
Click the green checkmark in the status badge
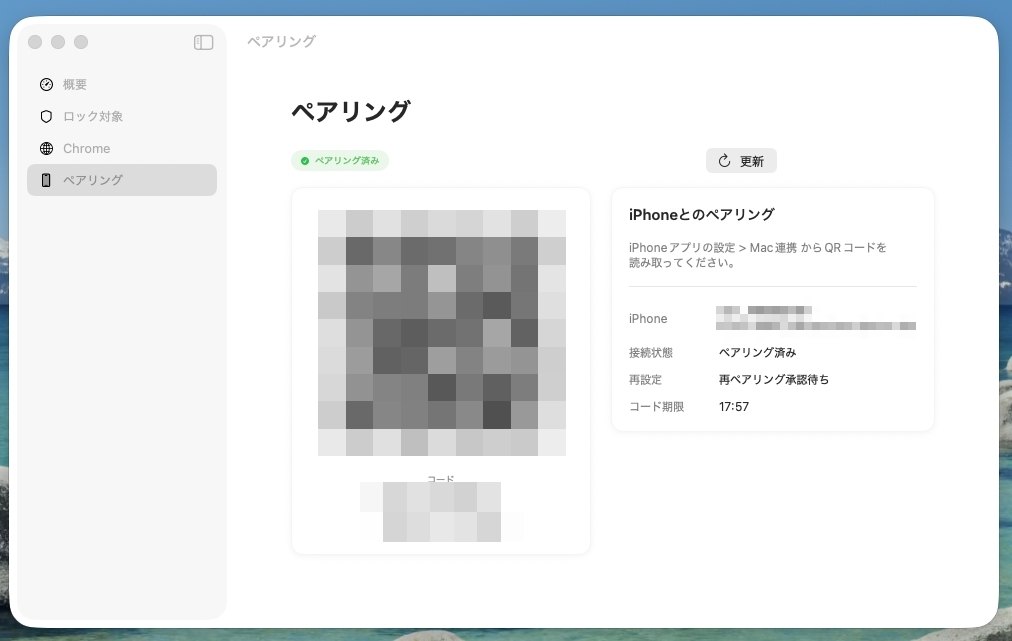(305, 161)
